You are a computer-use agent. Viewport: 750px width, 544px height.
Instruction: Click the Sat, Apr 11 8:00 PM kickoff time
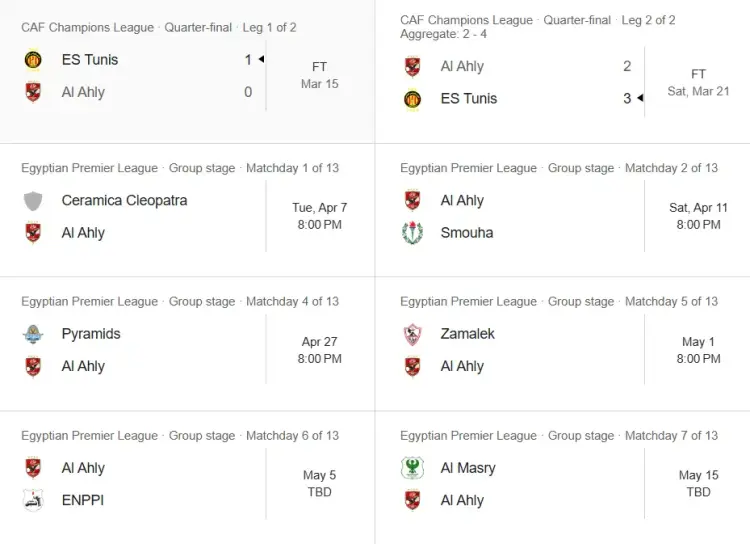pyautogui.click(x=698, y=216)
